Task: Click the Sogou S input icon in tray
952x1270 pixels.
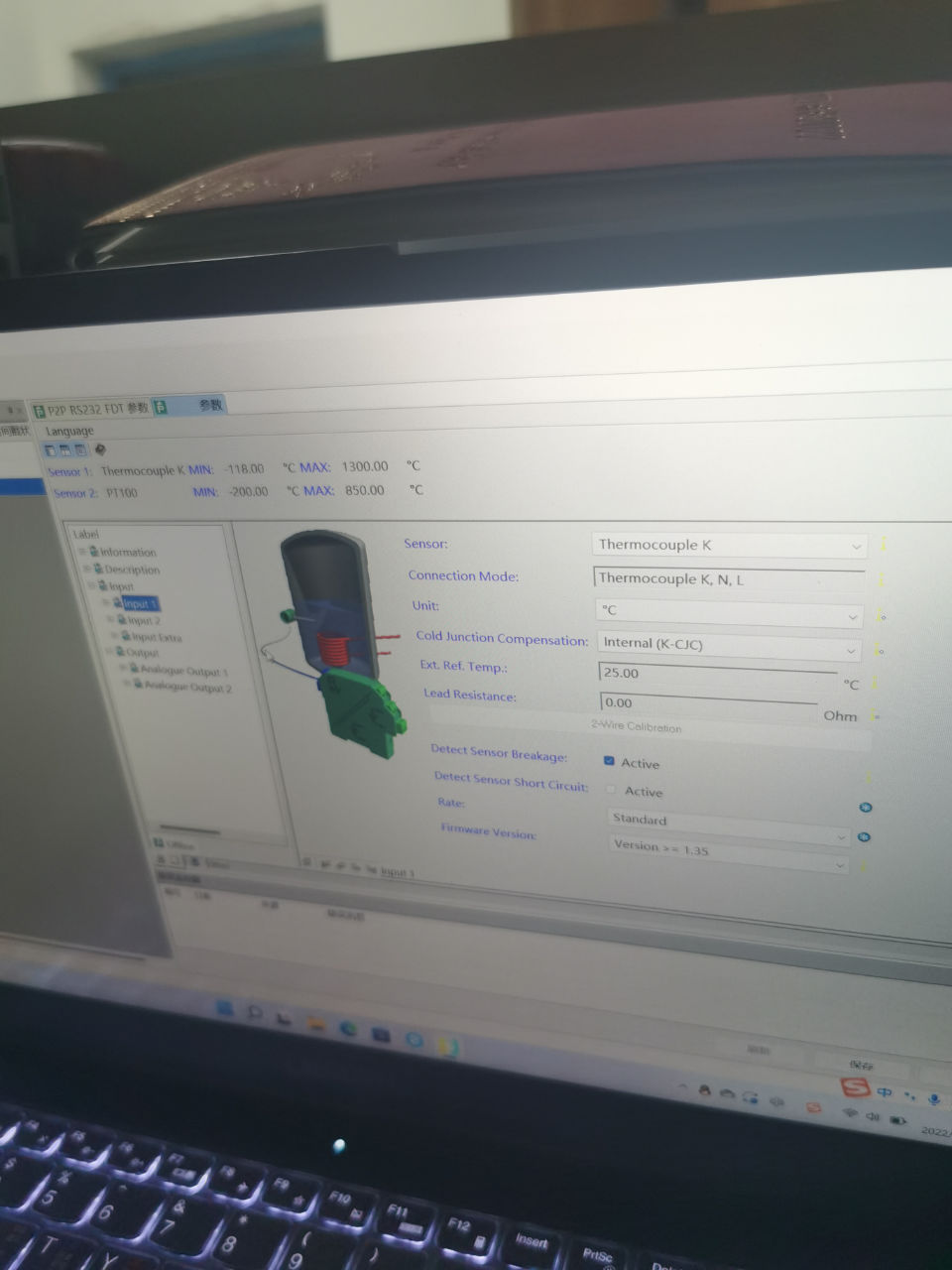Action: point(855,1088)
